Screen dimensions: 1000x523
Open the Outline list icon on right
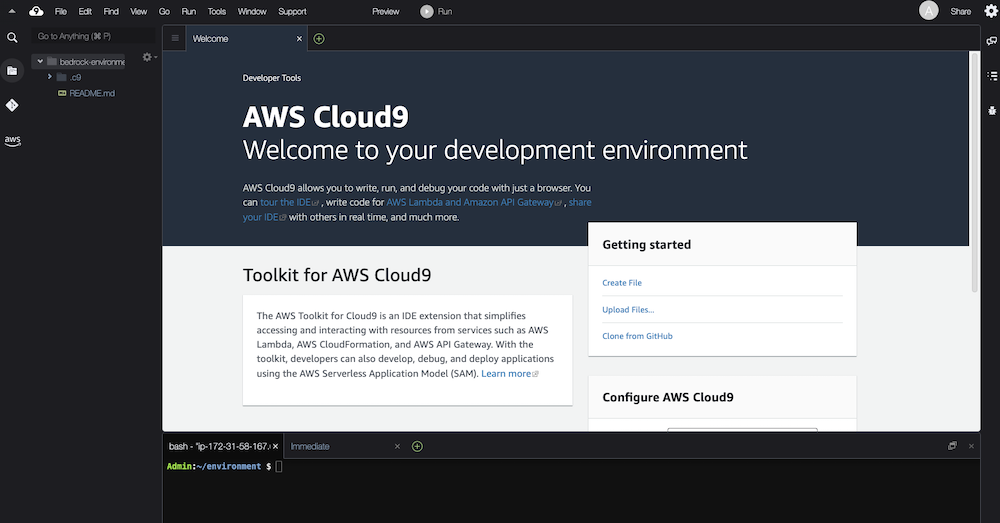[x=992, y=76]
